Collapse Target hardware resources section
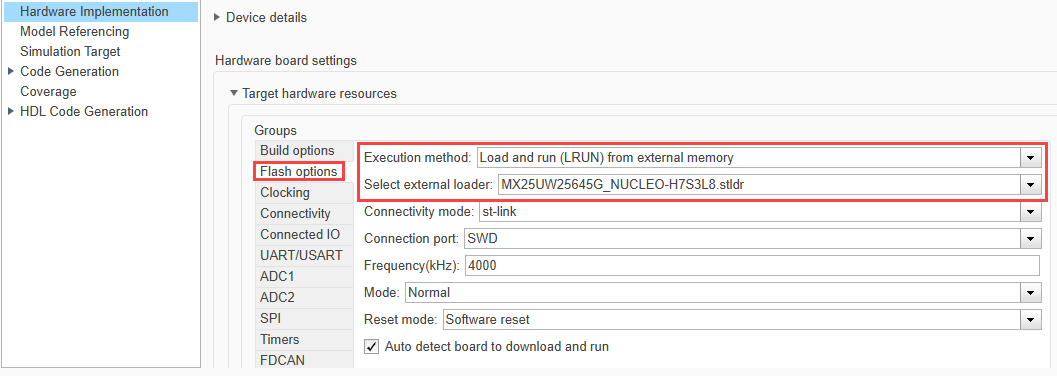 click(x=234, y=94)
